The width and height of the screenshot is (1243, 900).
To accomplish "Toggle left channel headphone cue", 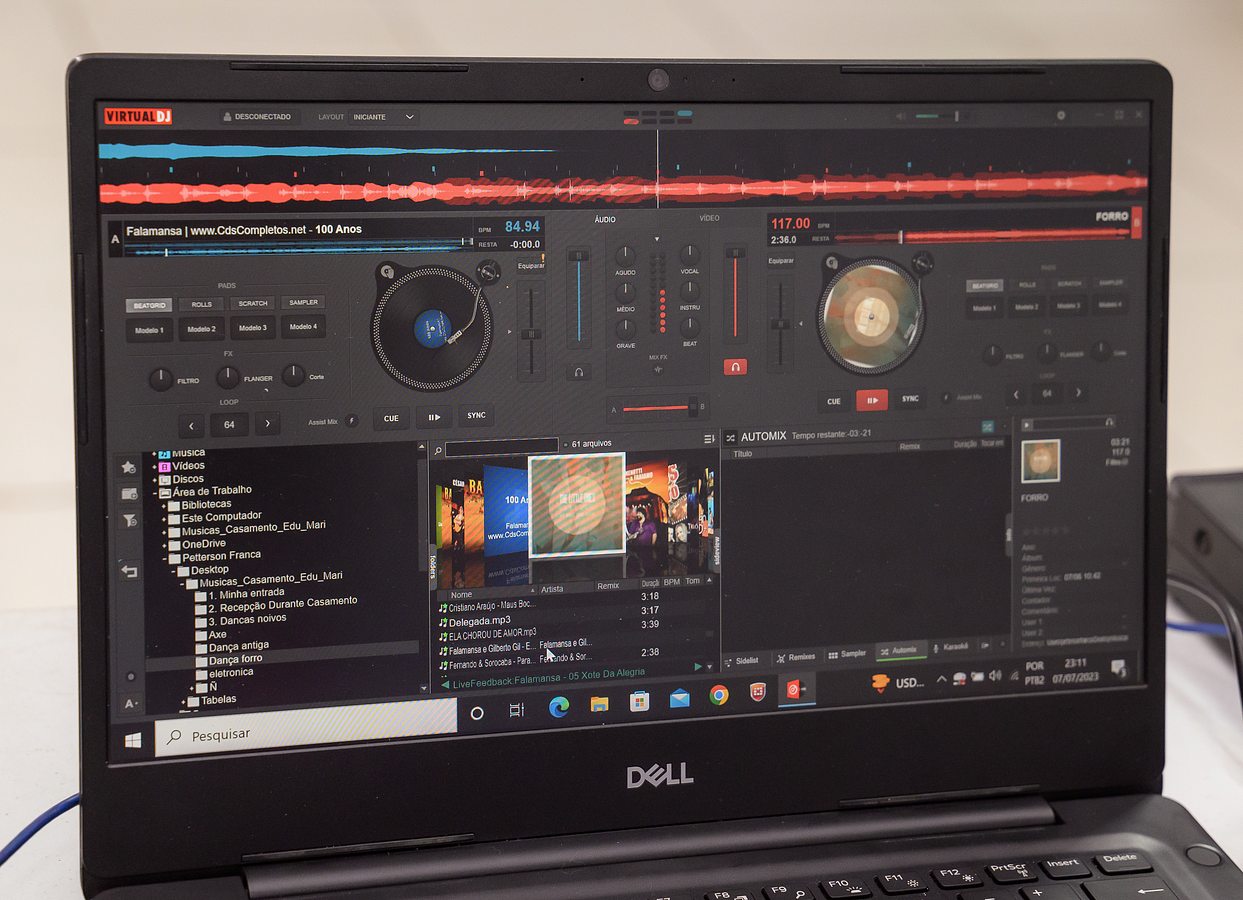I will pyautogui.click(x=578, y=372).
